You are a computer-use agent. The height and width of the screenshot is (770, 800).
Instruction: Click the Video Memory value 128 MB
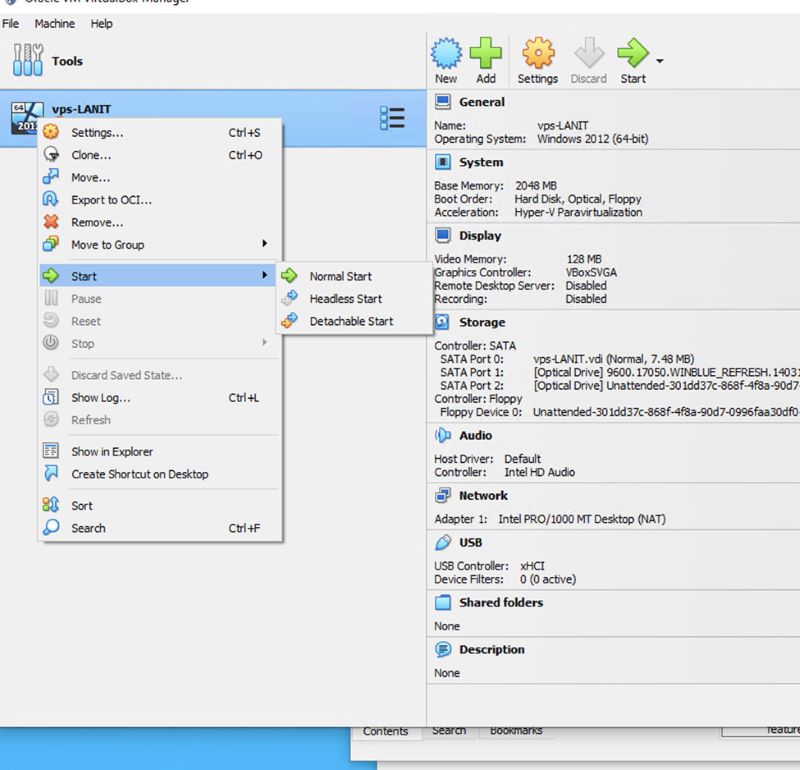click(584, 259)
